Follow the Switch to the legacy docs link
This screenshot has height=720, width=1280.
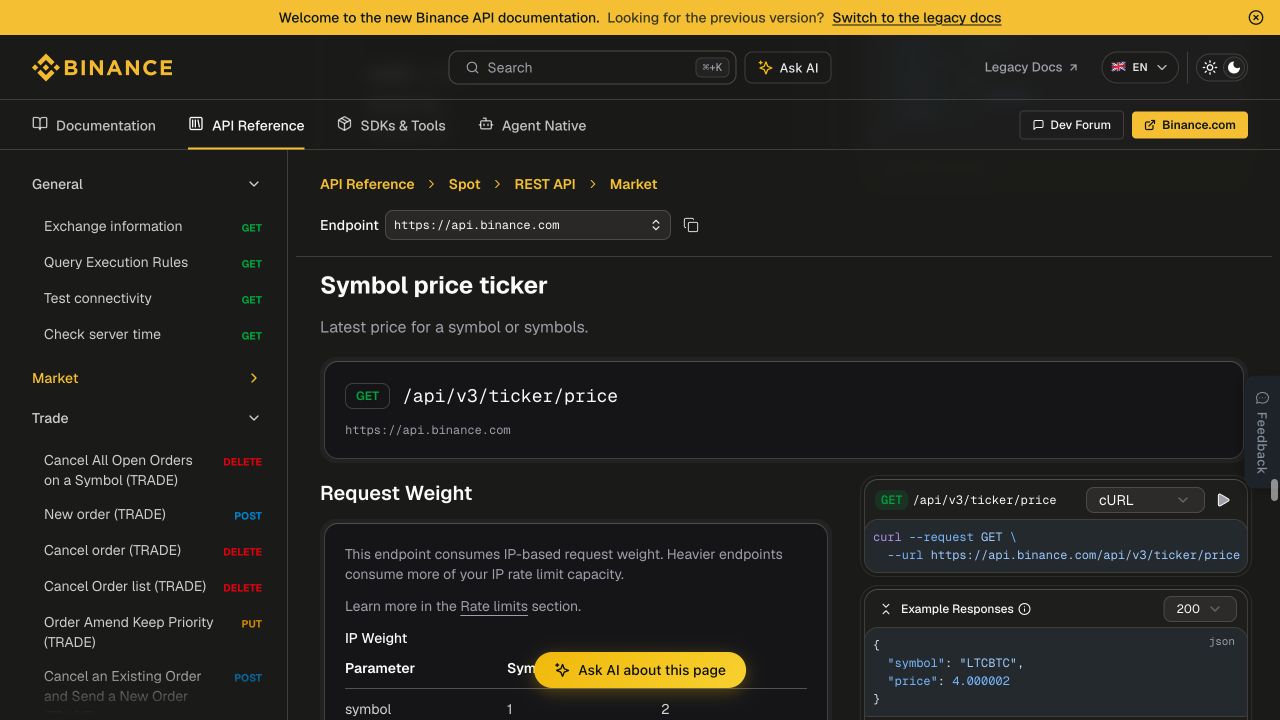[x=916, y=17]
